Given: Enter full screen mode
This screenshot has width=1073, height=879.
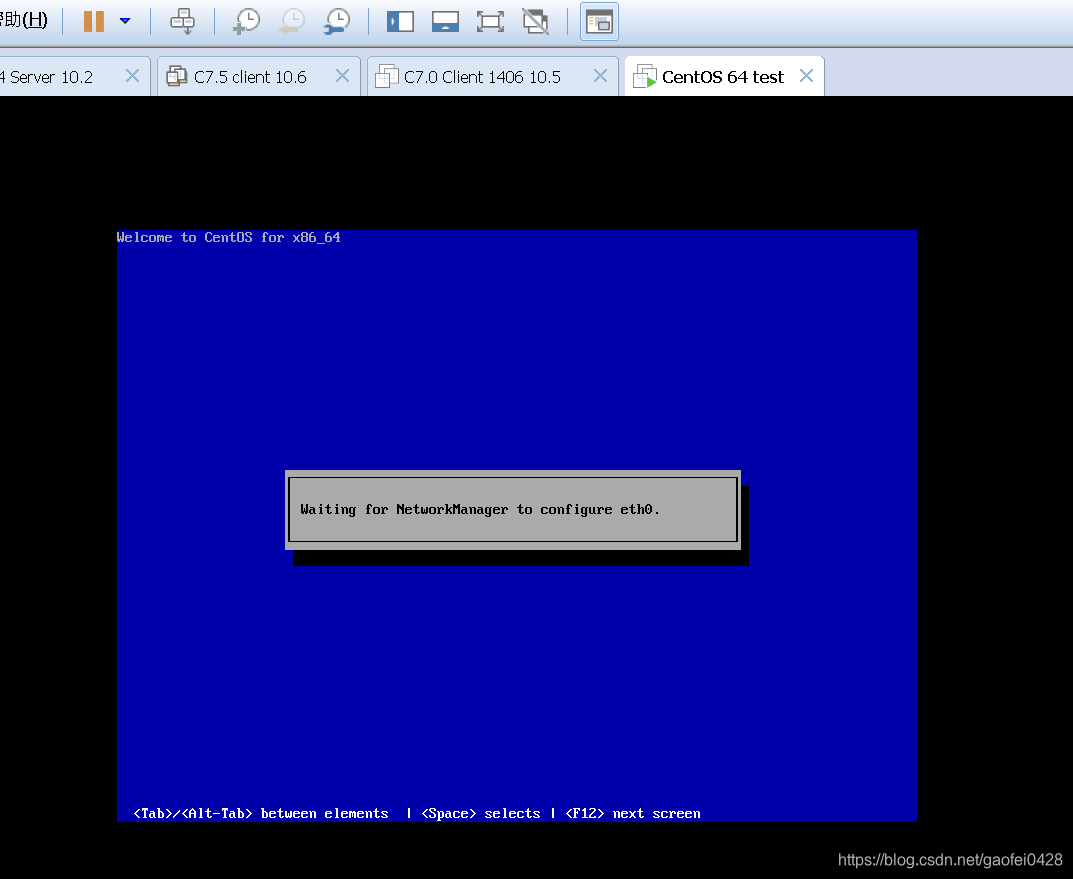Looking at the screenshot, I should pos(491,21).
